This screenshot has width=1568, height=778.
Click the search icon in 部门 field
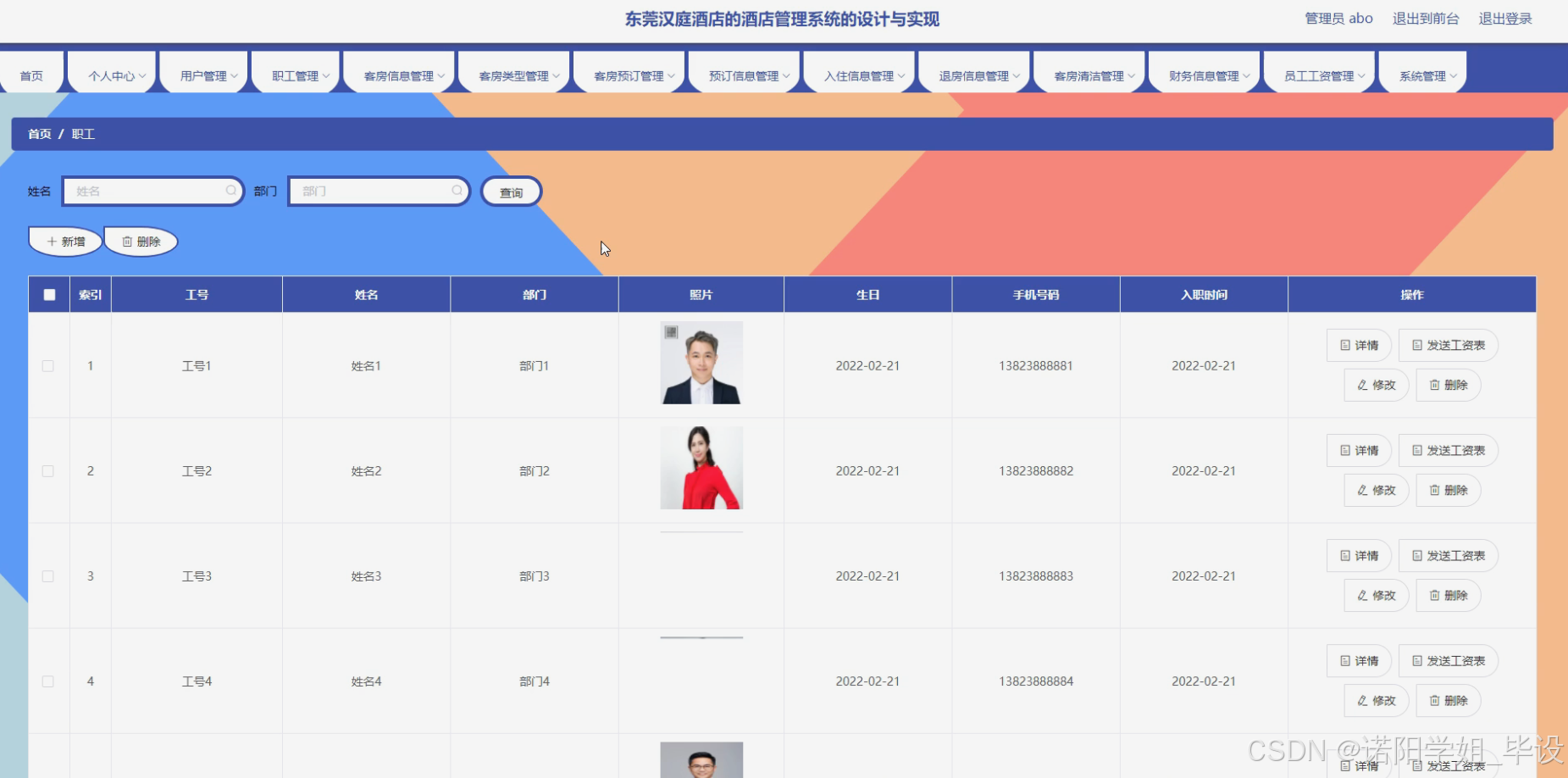click(457, 191)
